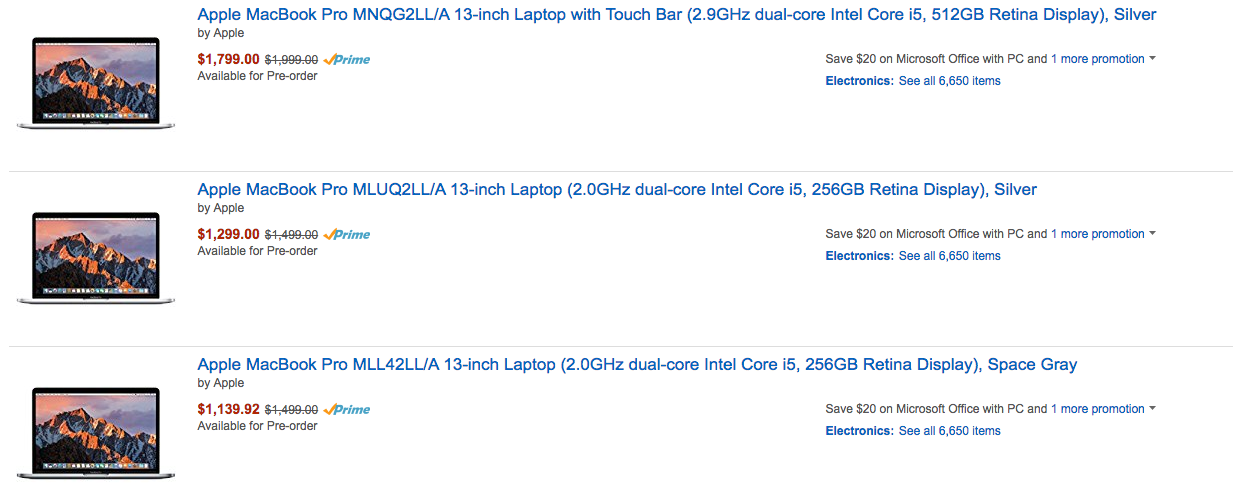Open MacBook Pro MLUQ2LL/A Silver title link

point(617,190)
